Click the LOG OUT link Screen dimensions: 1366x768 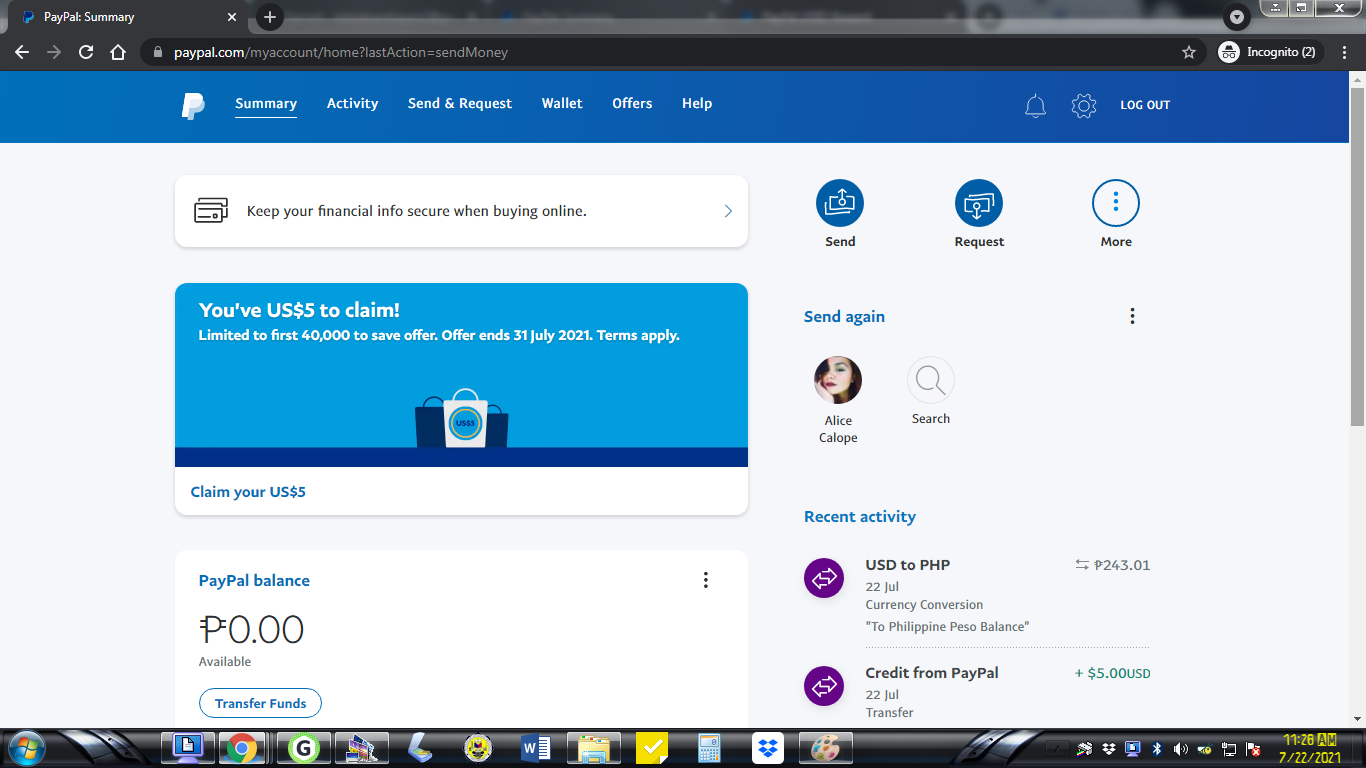1145,105
